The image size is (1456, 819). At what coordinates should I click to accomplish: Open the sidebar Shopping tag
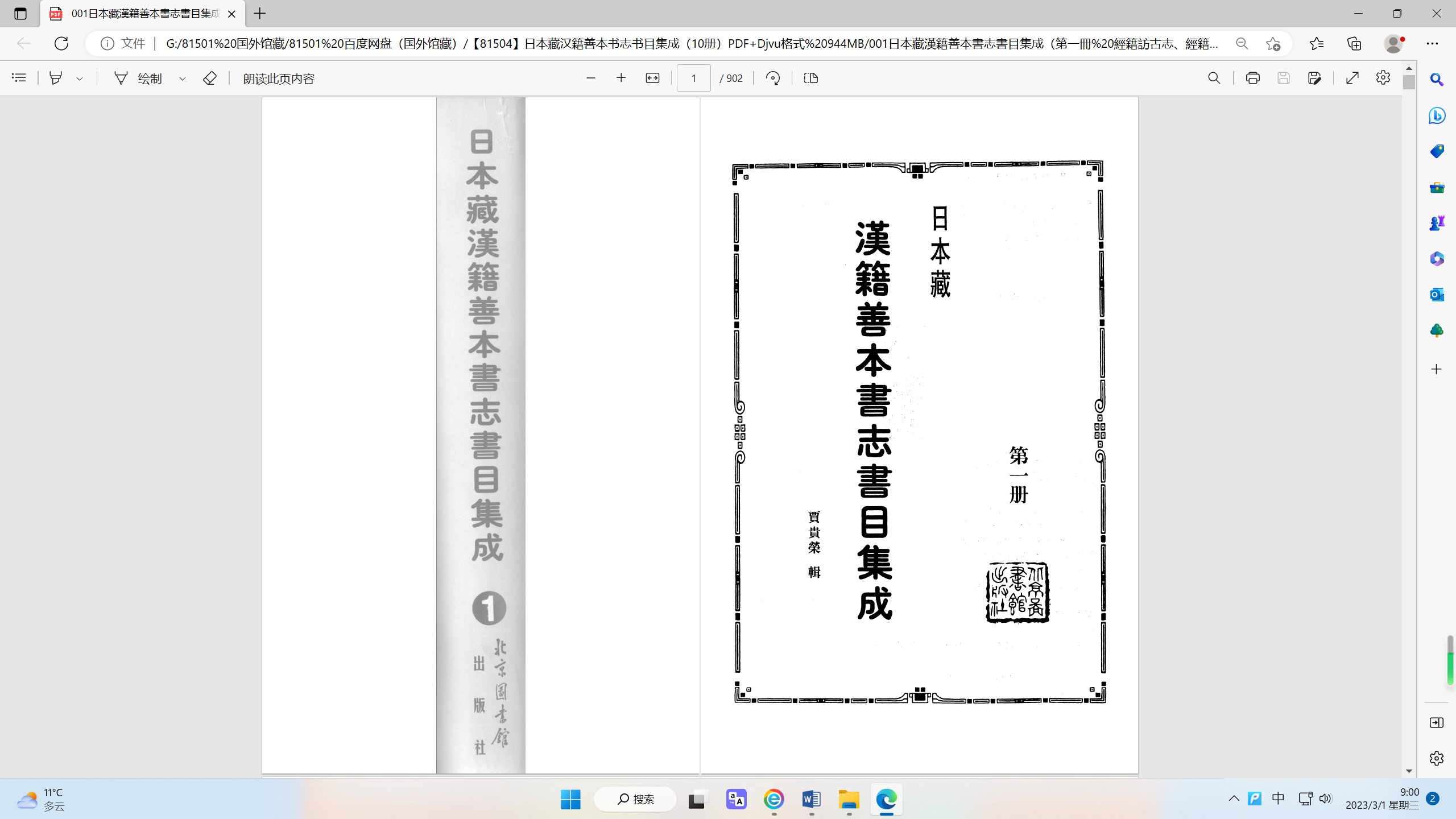(x=1437, y=151)
